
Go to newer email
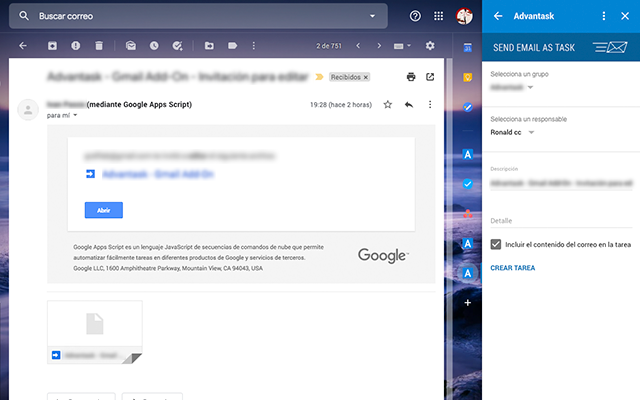(x=358, y=46)
